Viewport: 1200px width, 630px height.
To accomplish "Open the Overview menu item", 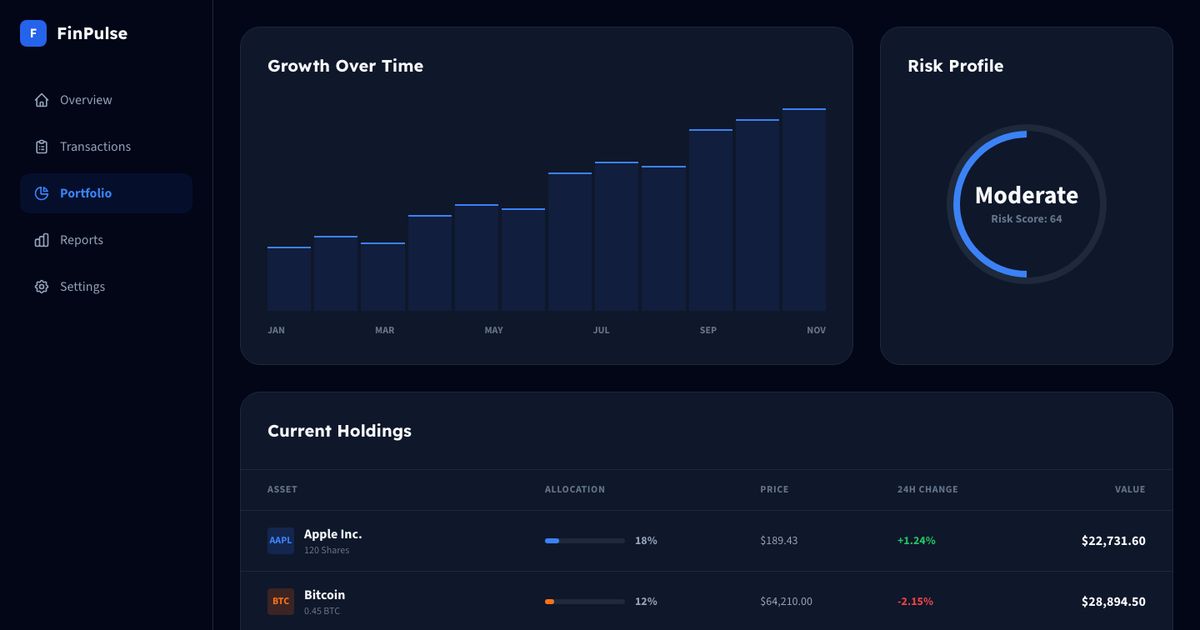I will point(106,100).
